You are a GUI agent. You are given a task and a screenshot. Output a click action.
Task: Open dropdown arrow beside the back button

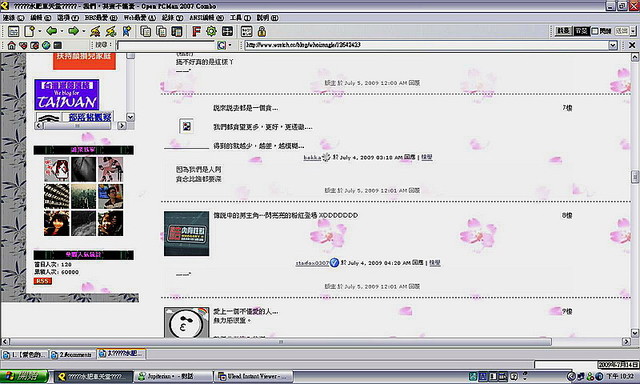62,31
